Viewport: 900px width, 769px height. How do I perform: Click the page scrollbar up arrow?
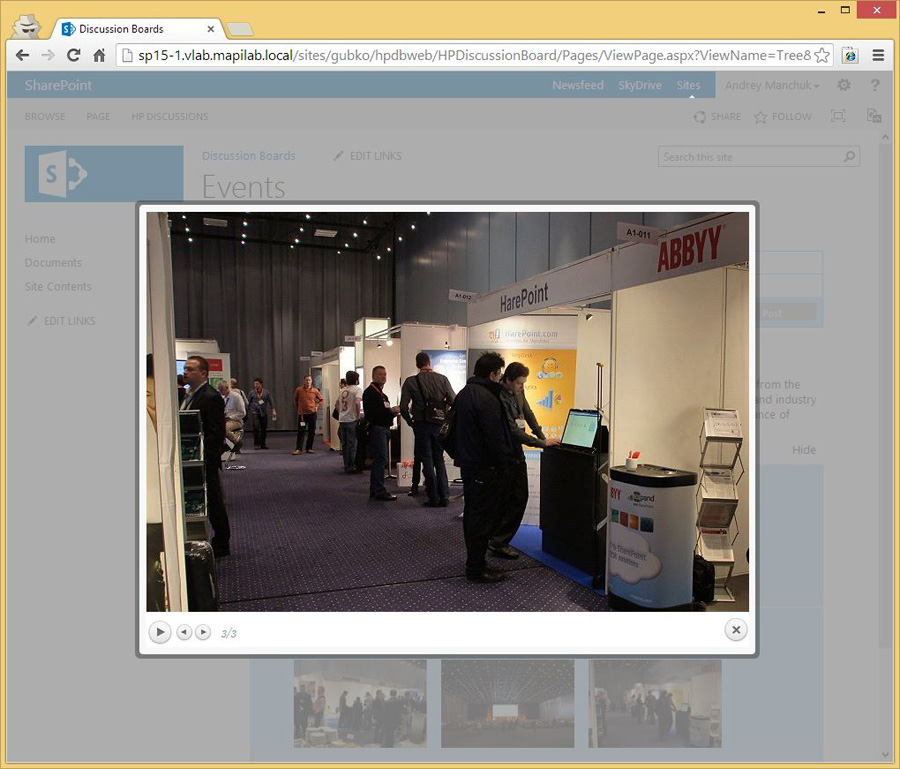(885, 137)
